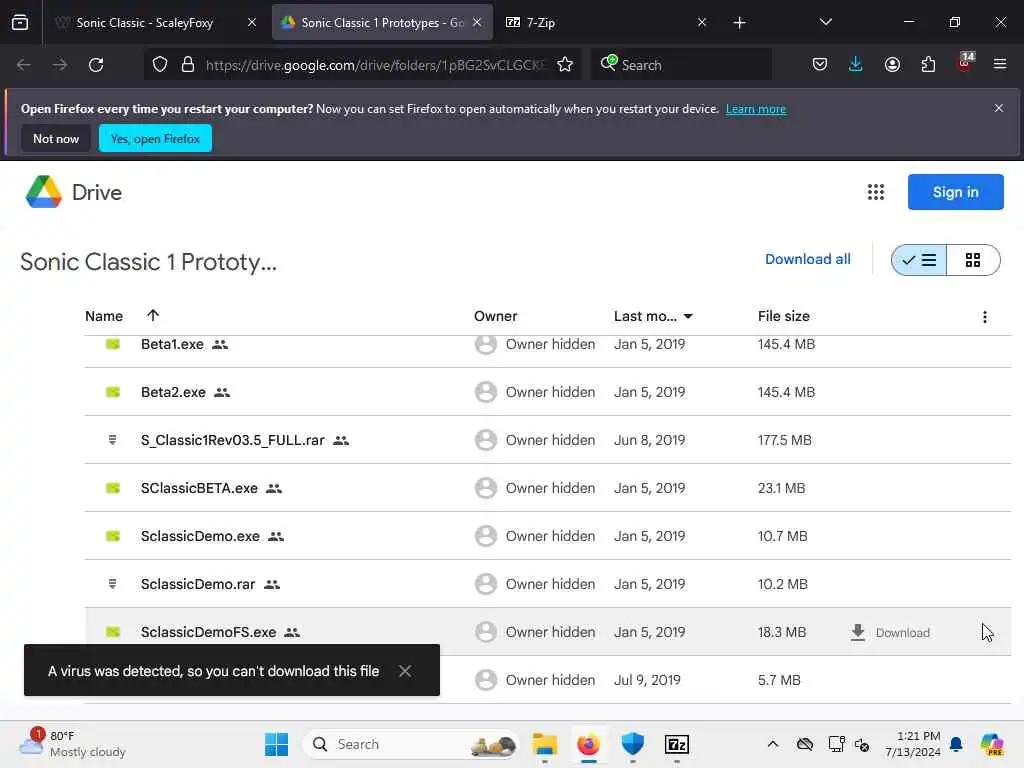Open the Firefox downloads panel
The image size is (1024, 768).
click(x=856, y=65)
